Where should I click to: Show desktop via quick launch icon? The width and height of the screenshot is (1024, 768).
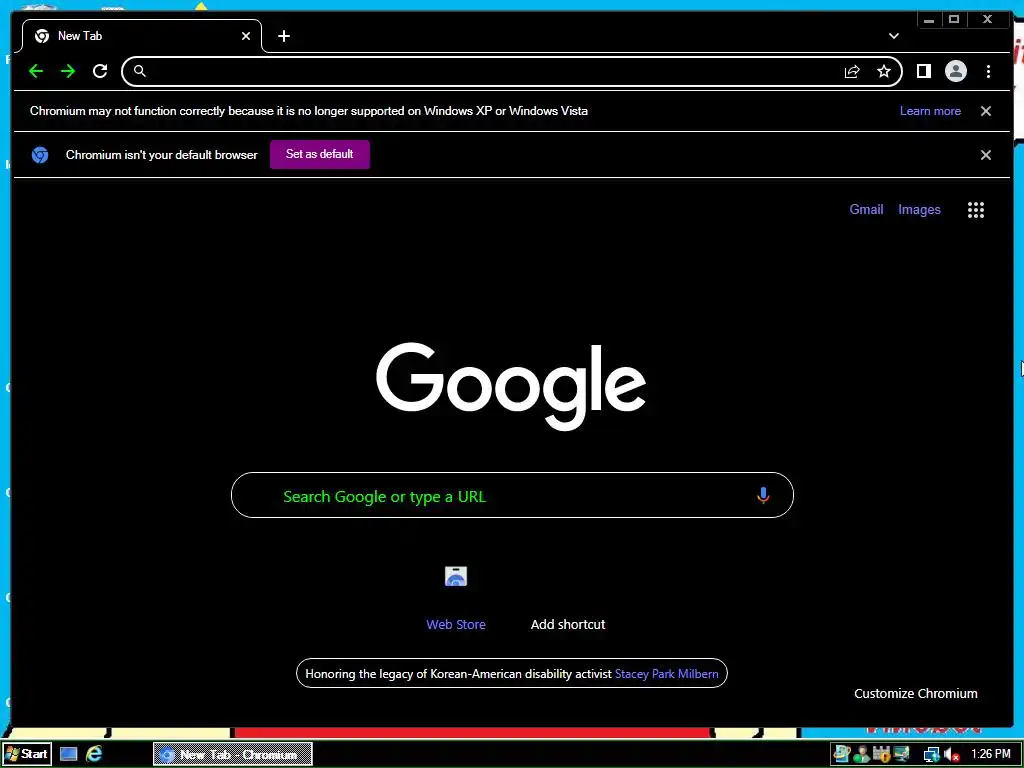(69, 754)
